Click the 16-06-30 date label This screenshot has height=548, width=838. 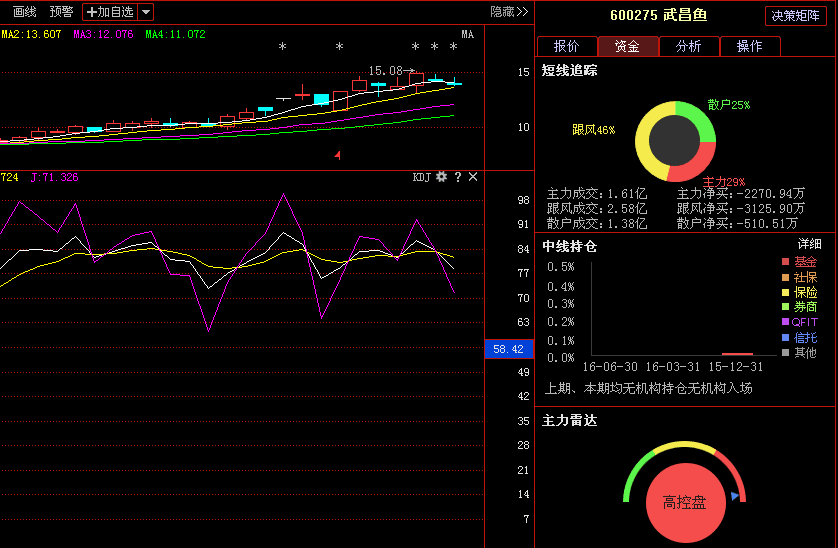[x=610, y=367]
